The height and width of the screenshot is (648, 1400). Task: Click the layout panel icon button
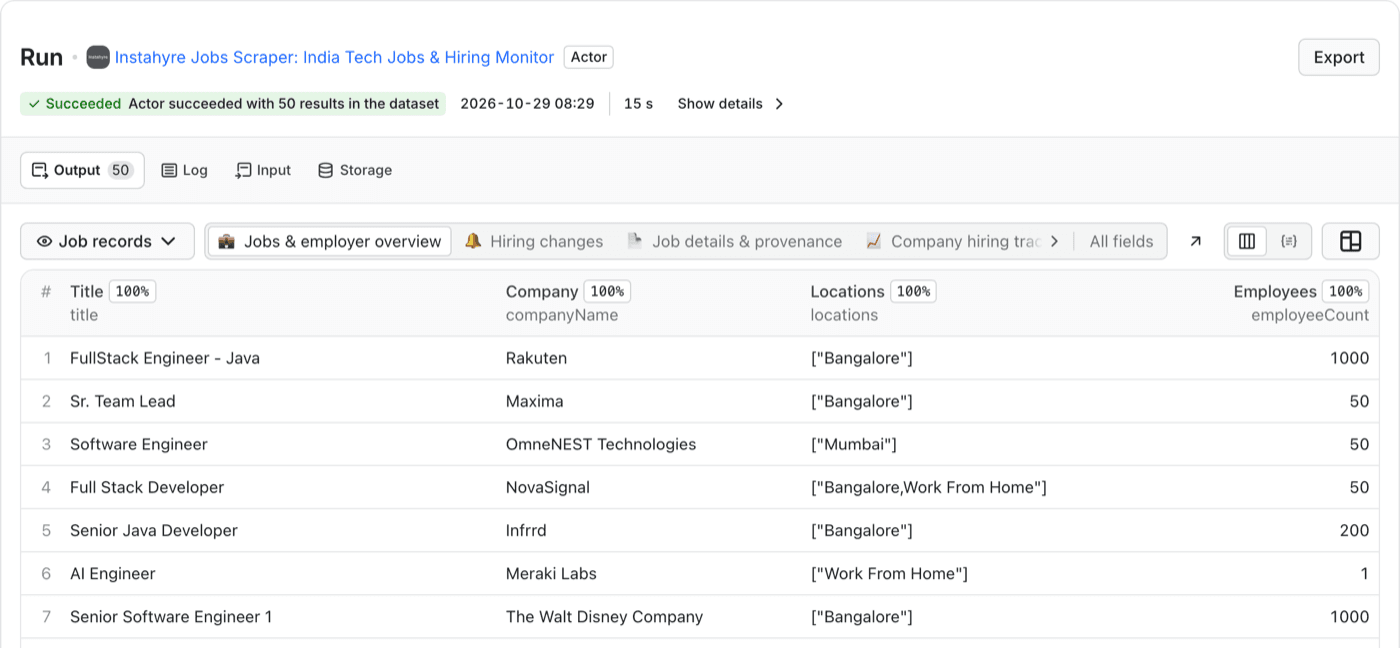tap(1351, 241)
